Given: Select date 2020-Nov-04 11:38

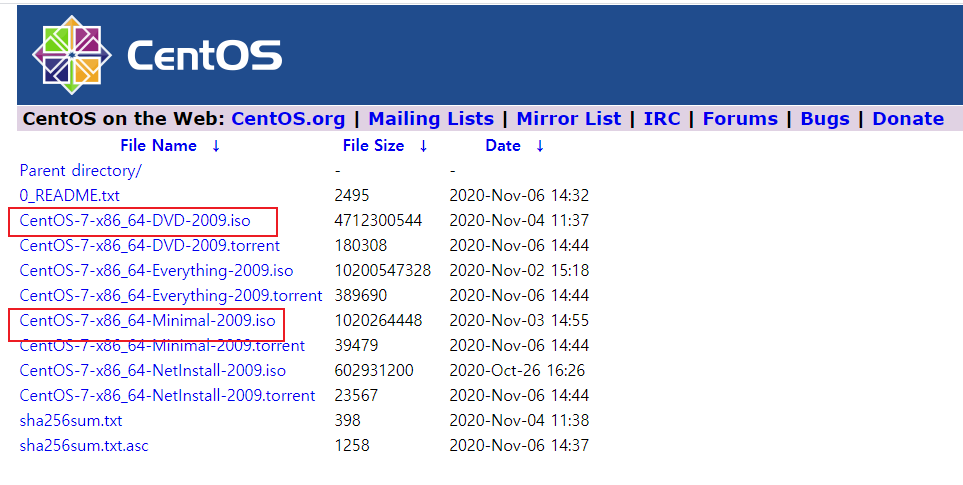Looking at the screenshot, I should [519, 421].
